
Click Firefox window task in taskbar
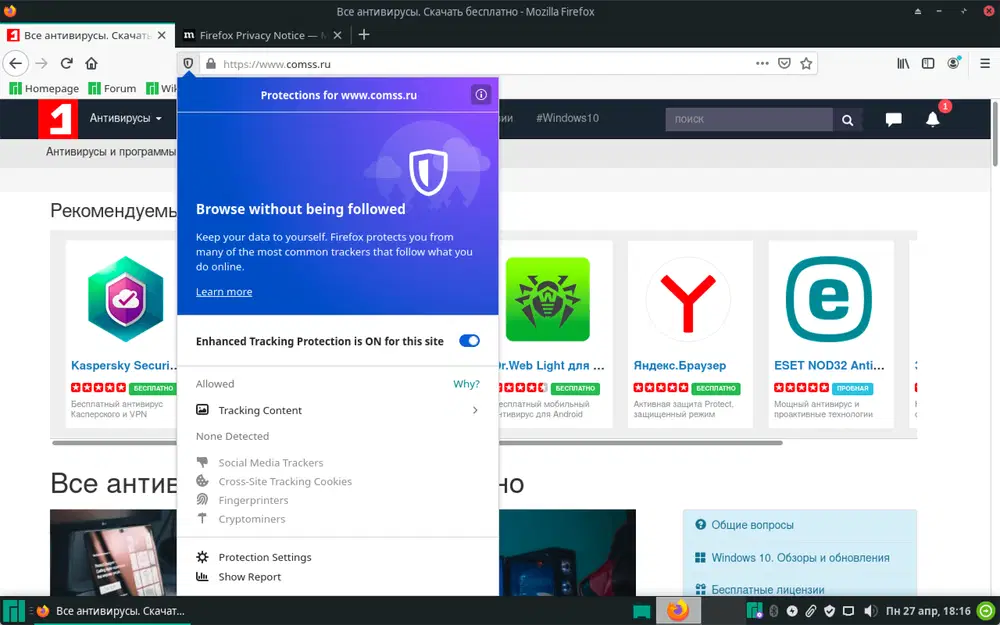[x=111, y=611]
